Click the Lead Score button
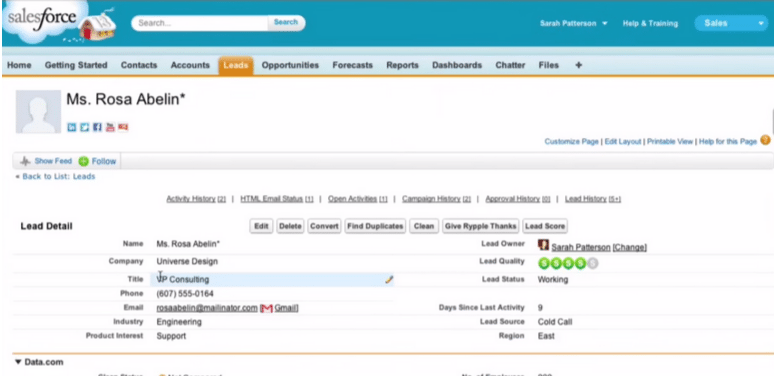Viewport: 774px width, 376px height. click(x=545, y=226)
